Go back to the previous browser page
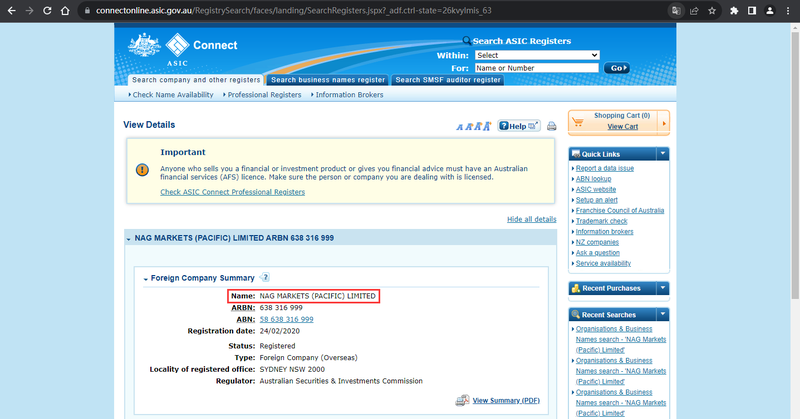 point(11,11)
